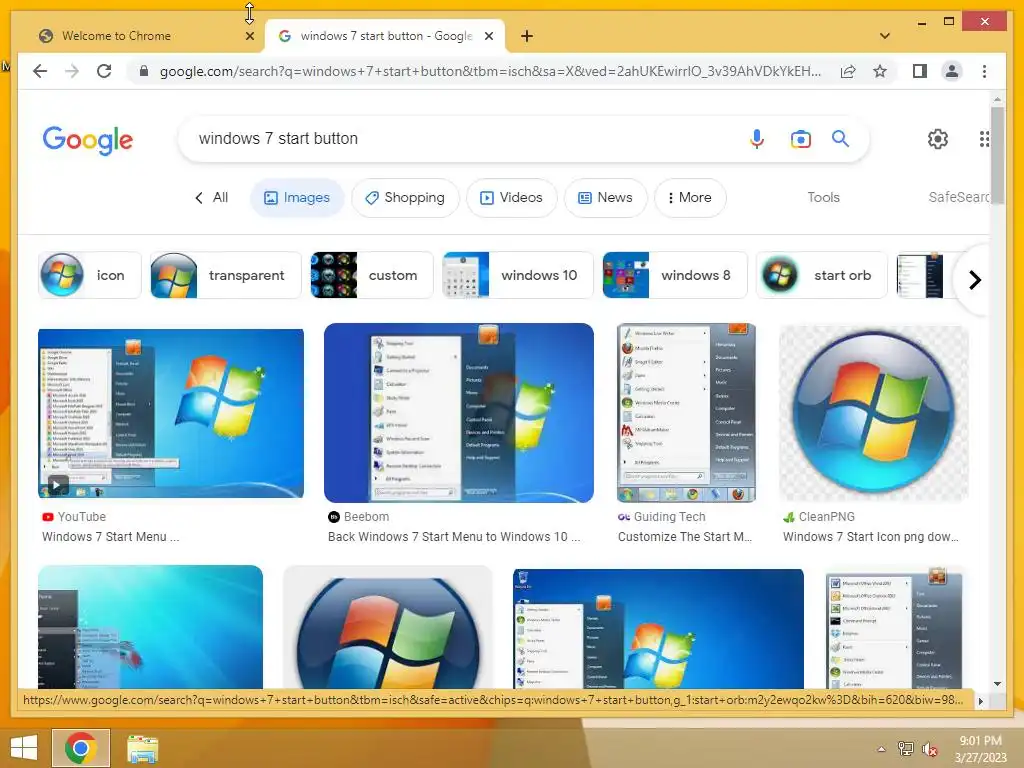
Task: Switch to the News tab
Action: [x=605, y=197]
